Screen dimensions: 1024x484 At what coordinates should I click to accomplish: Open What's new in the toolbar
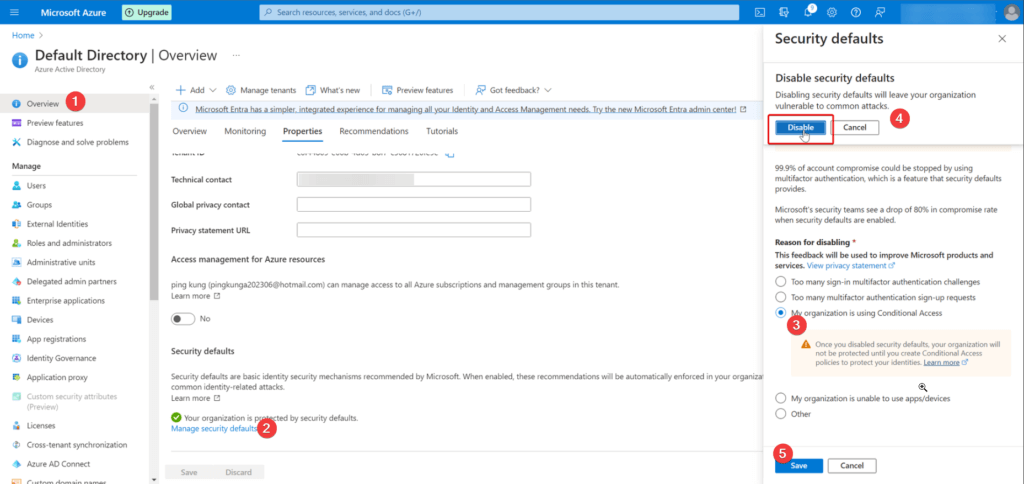(332, 90)
